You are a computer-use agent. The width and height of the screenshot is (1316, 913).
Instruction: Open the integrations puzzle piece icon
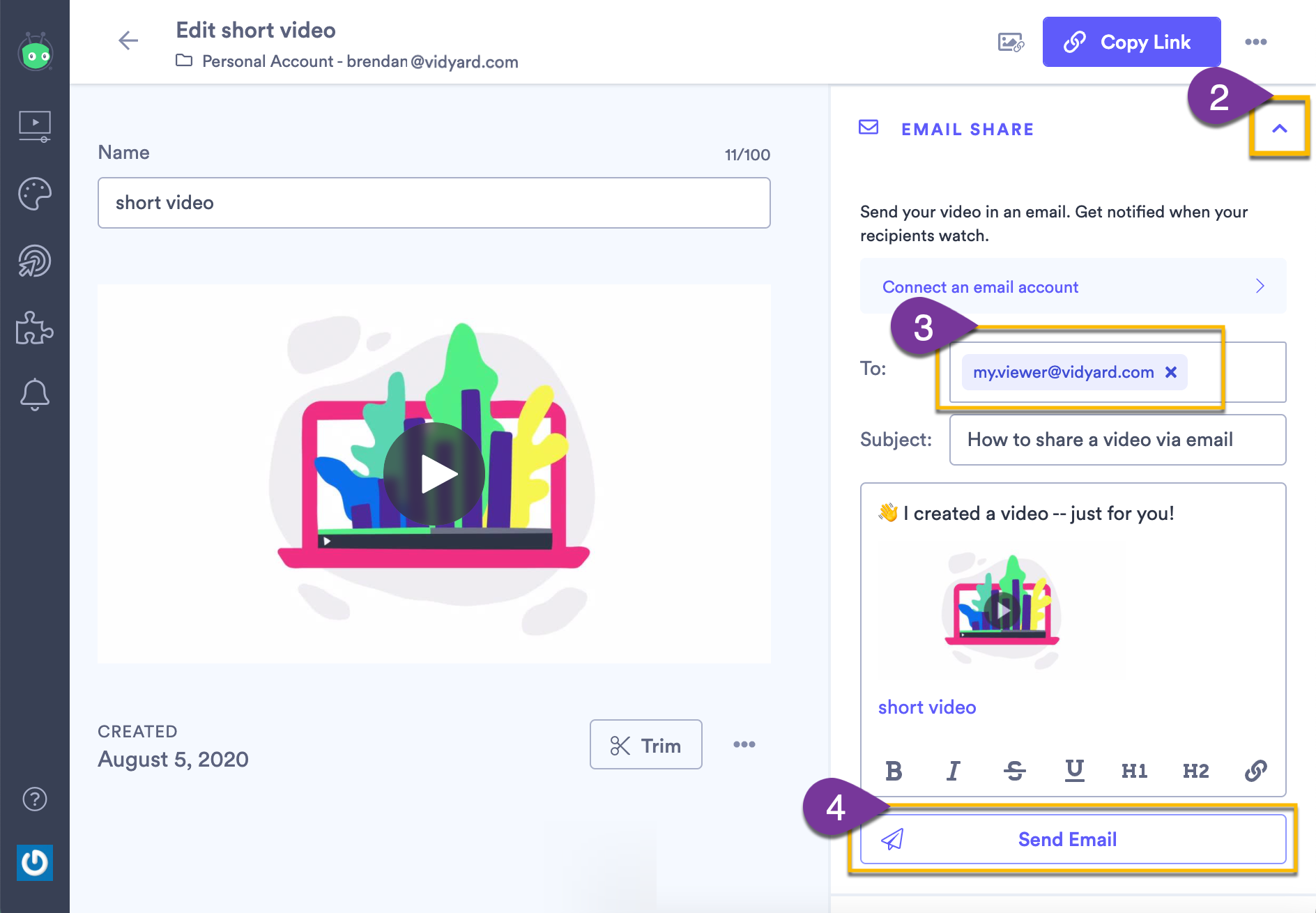(x=35, y=328)
